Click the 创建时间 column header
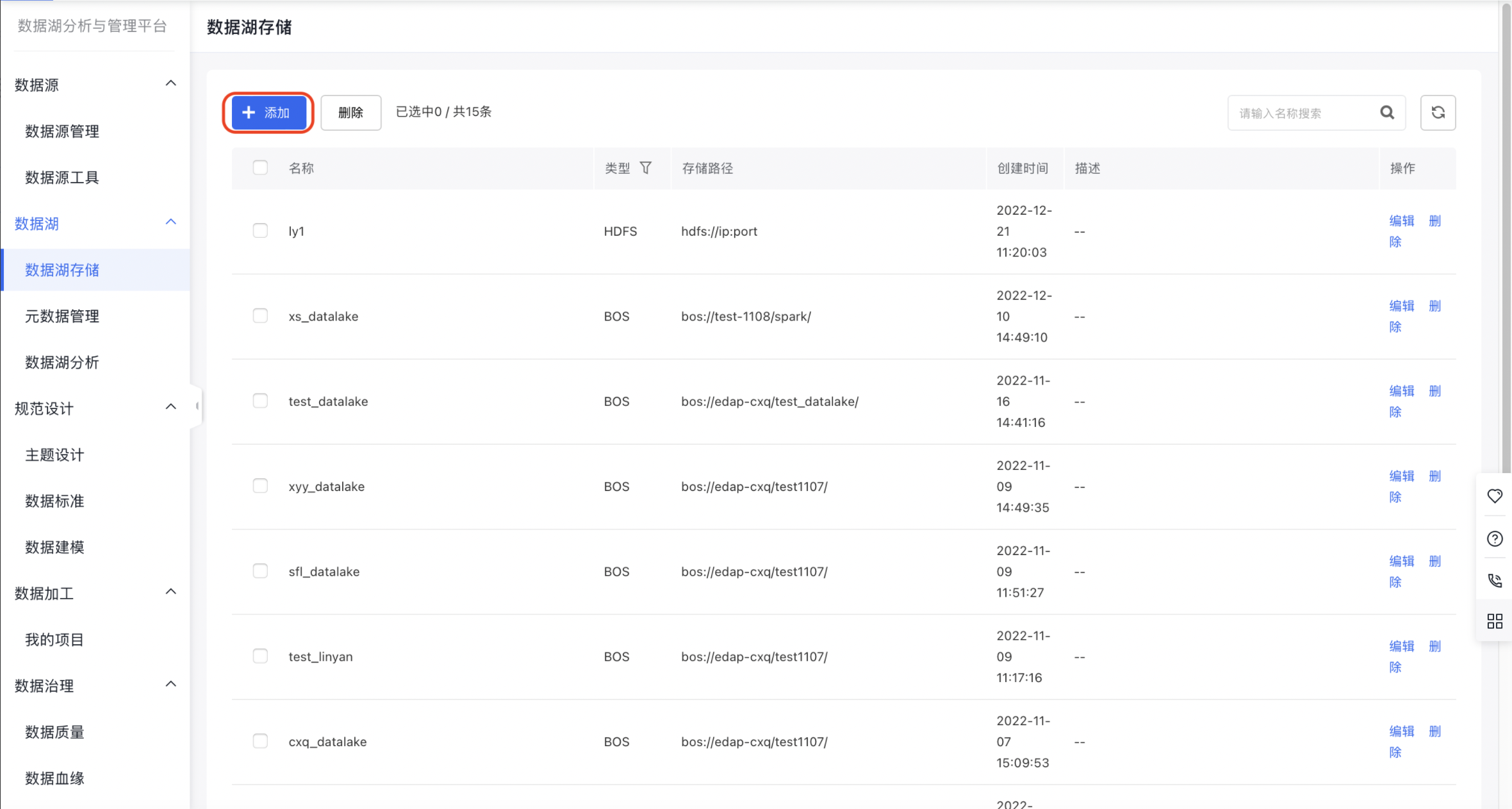The image size is (1512, 809). (1023, 168)
